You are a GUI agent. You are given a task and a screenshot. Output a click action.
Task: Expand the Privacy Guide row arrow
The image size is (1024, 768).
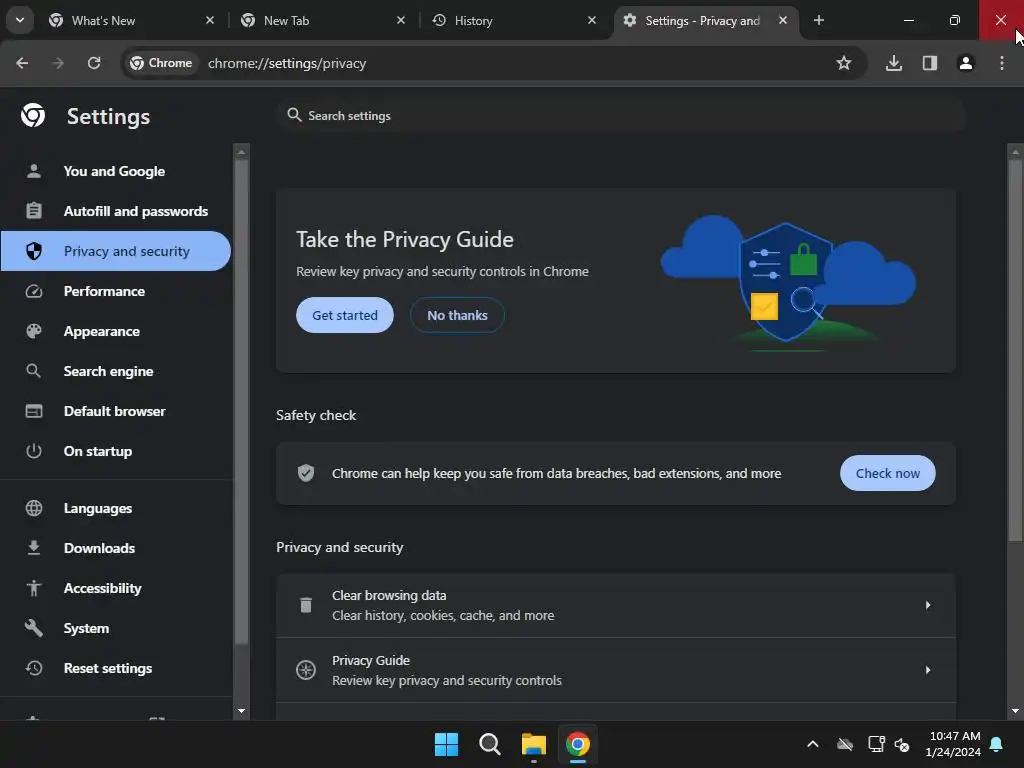pos(927,670)
